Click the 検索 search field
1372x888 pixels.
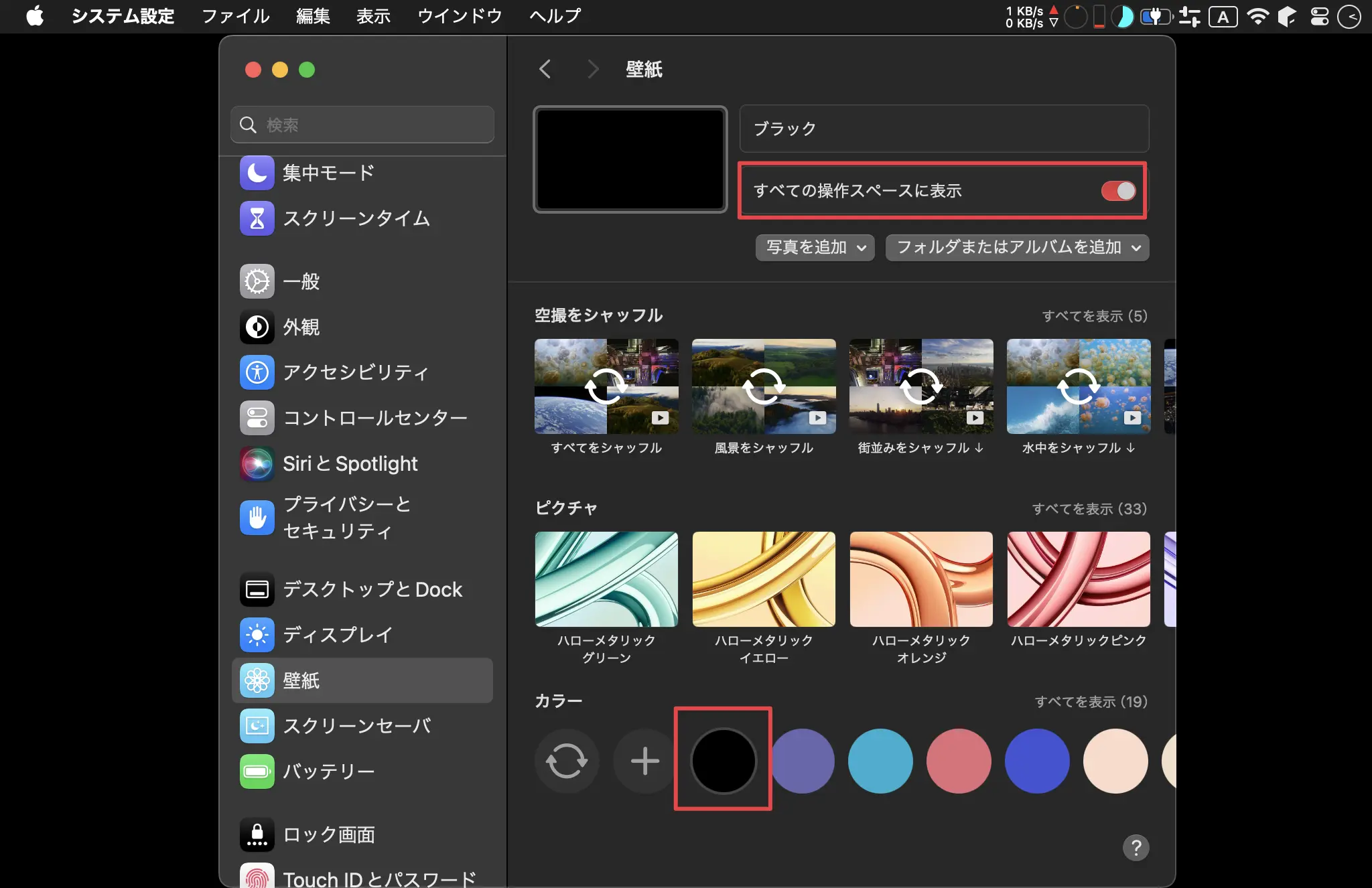pos(362,125)
